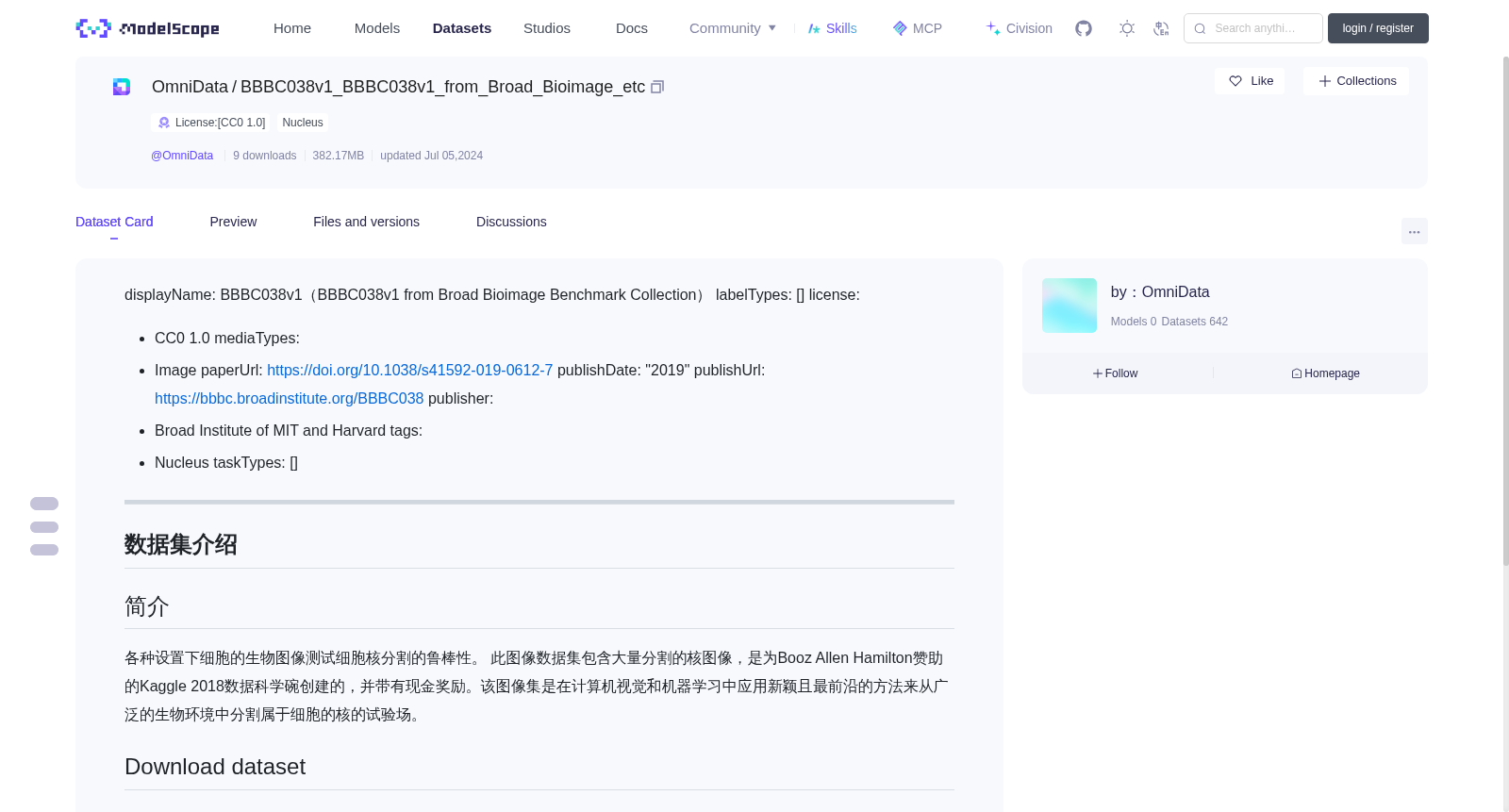Click the first floating sidebar pill
The height and width of the screenshot is (812, 1509).
click(x=44, y=504)
